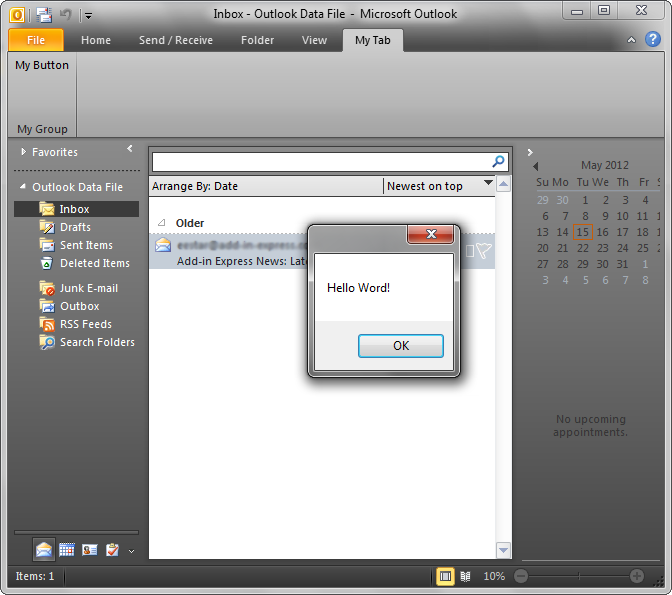
Task: Click the Send/Receive All Folders quick access icon
Action: [44, 15]
